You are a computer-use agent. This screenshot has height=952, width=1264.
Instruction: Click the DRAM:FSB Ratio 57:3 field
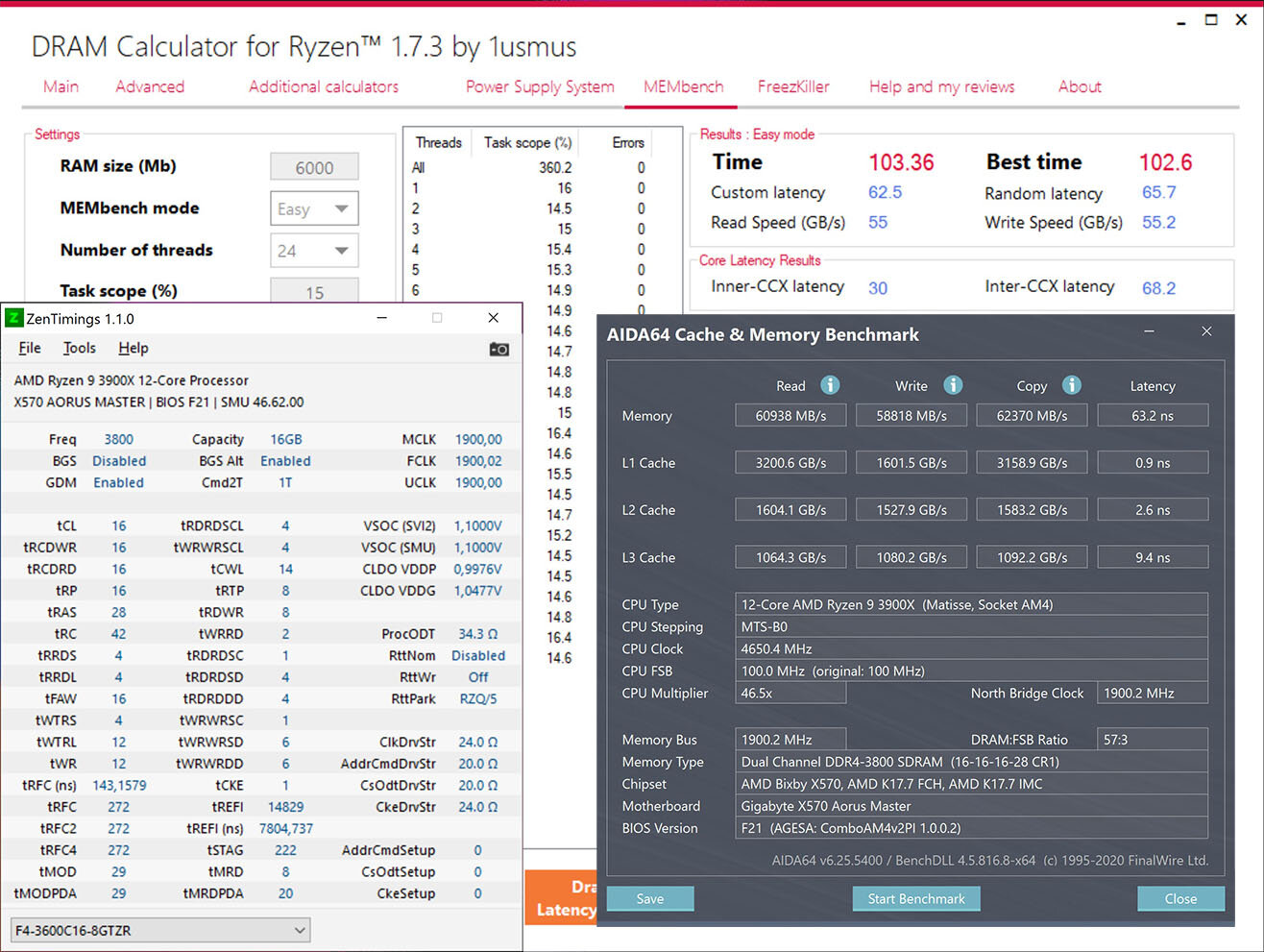tap(1153, 740)
